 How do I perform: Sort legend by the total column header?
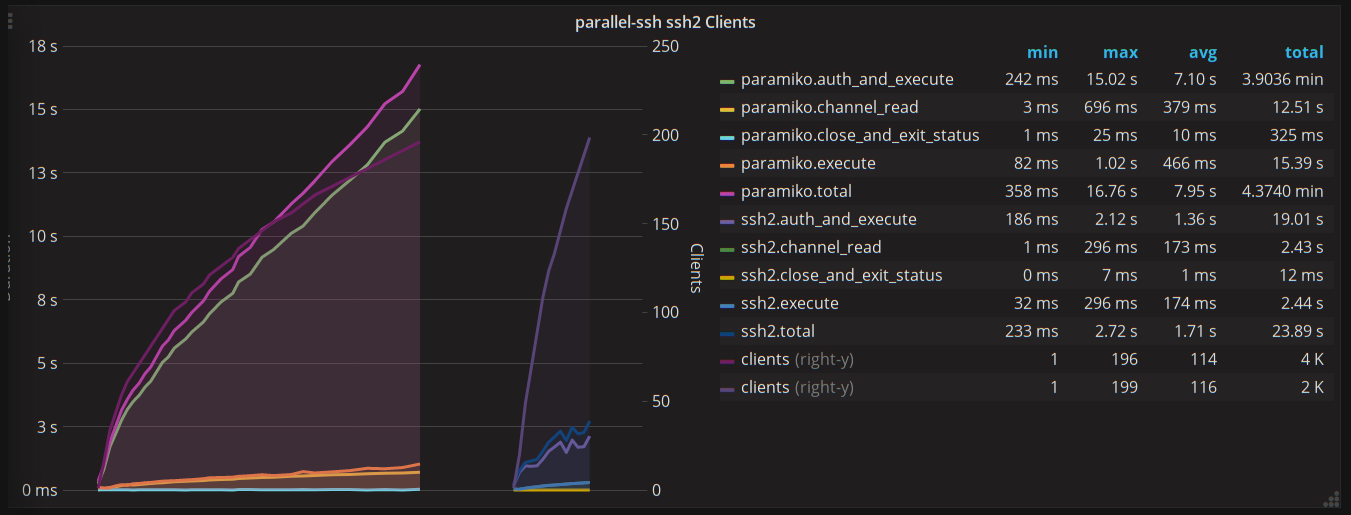(x=1304, y=52)
